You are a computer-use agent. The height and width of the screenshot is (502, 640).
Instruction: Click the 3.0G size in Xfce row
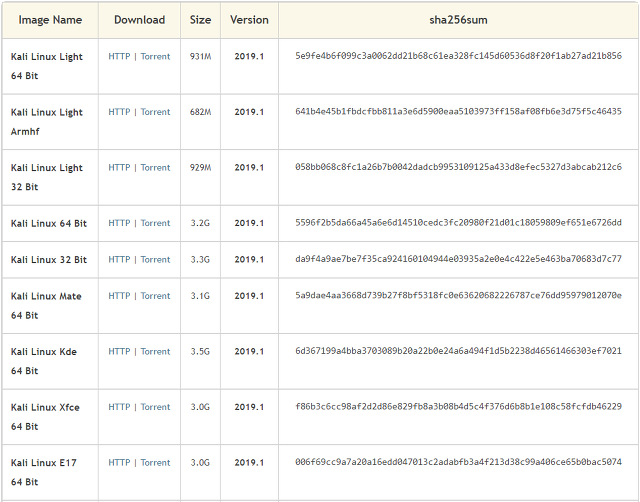[x=200, y=407]
